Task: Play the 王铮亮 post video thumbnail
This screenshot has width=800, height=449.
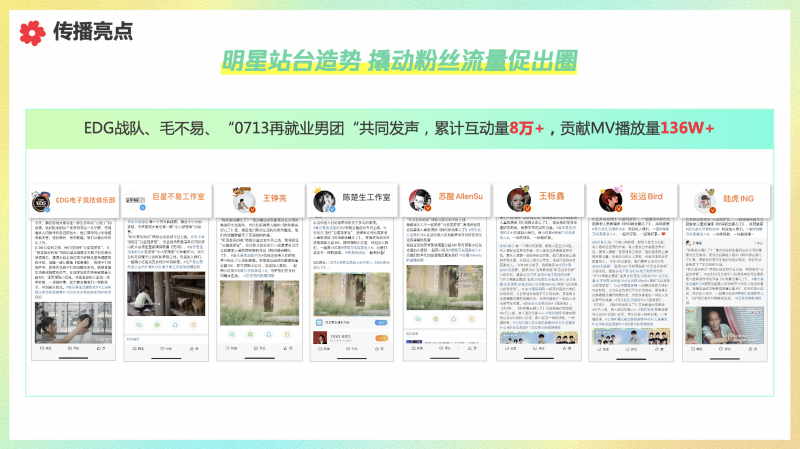Action: (x=259, y=303)
